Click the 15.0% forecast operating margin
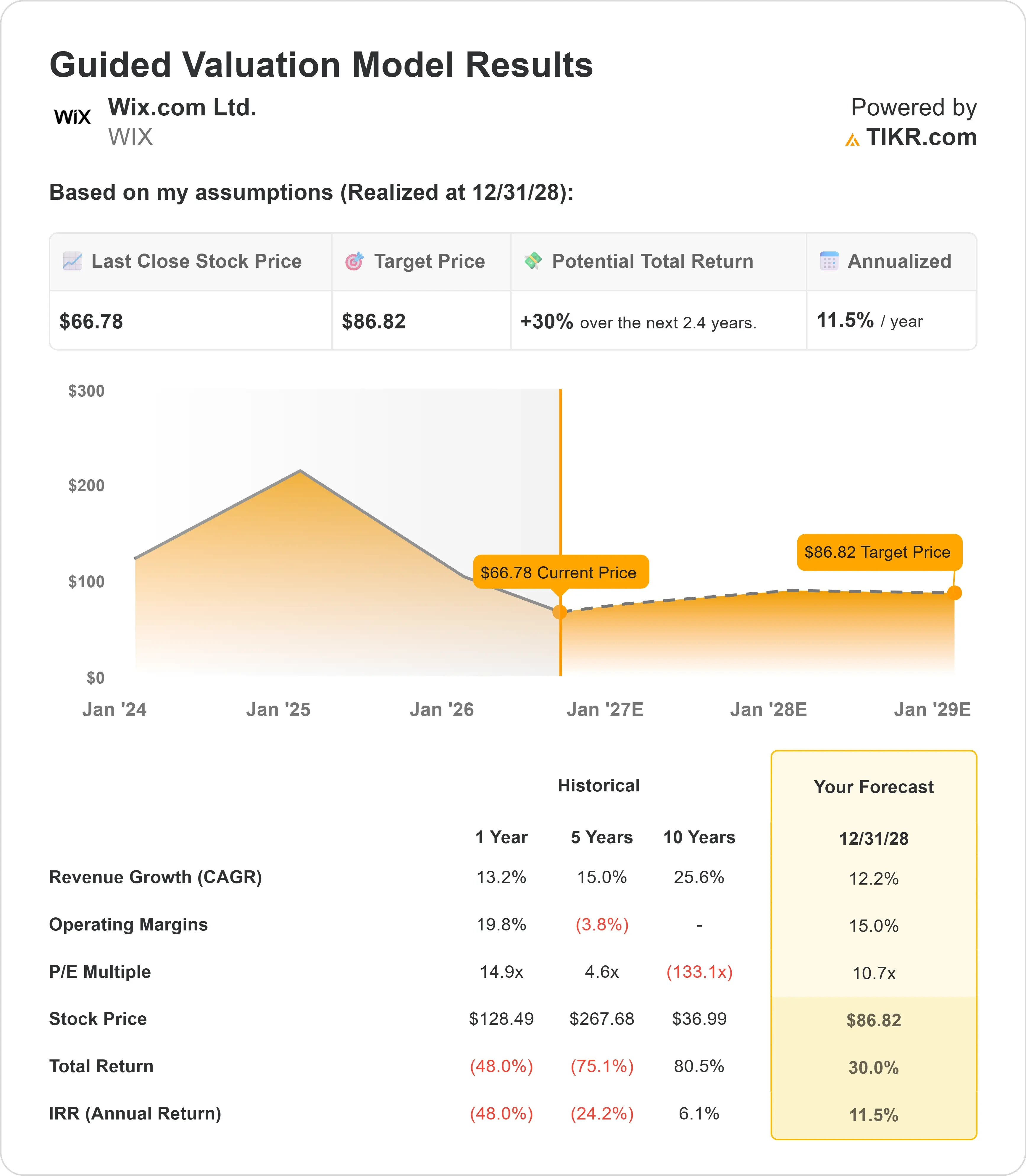Image resolution: width=1026 pixels, height=1176 pixels. tap(874, 926)
